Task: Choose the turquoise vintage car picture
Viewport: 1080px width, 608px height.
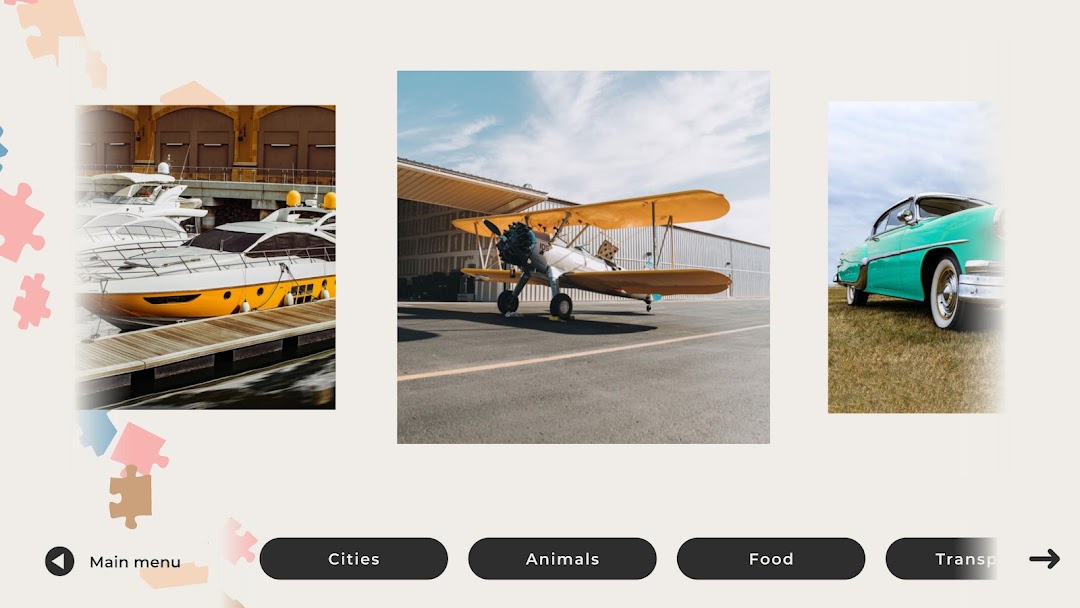Action: [915, 257]
